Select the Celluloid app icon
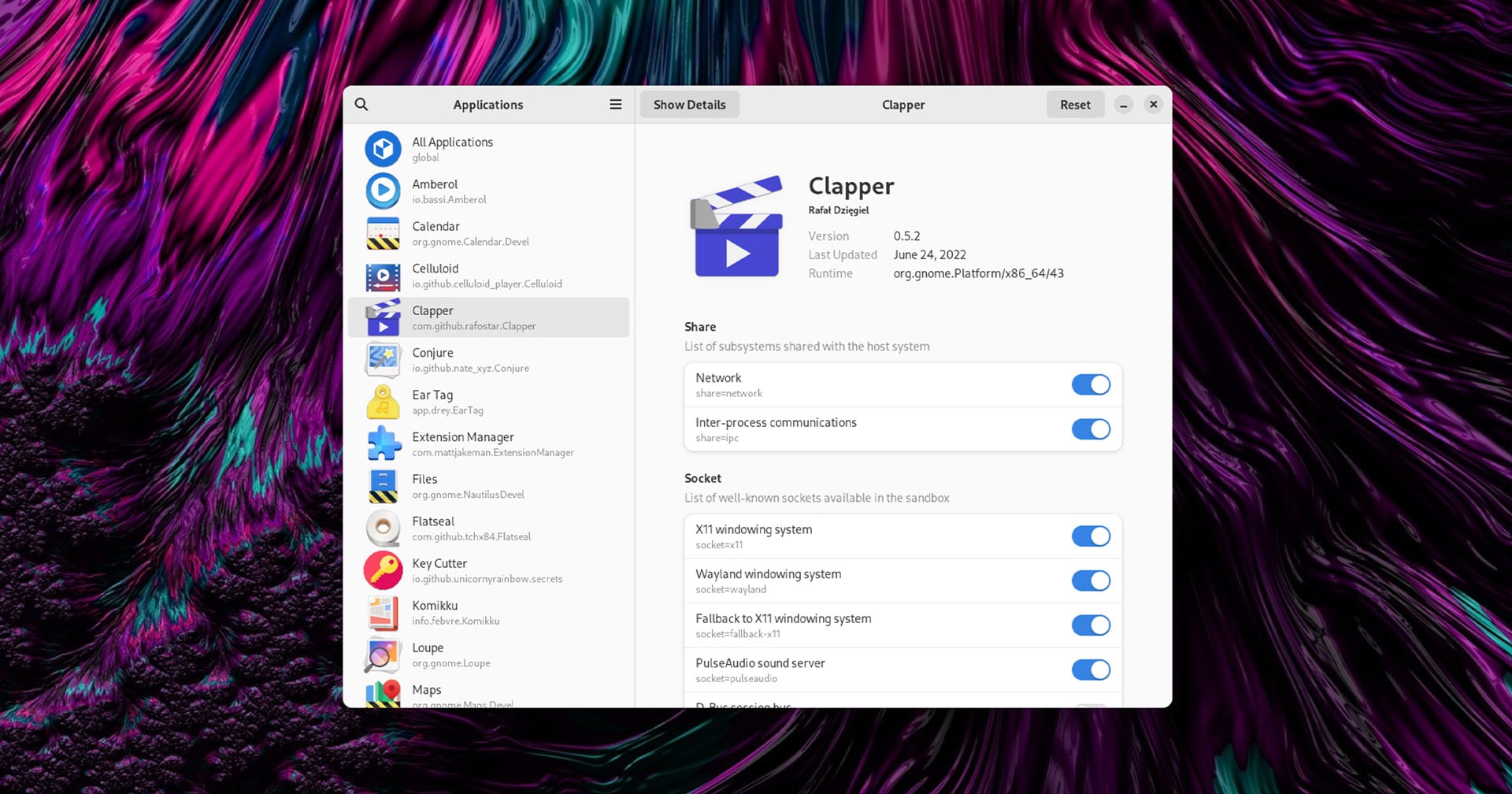This screenshot has height=794, width=1512. coord(383,276)
